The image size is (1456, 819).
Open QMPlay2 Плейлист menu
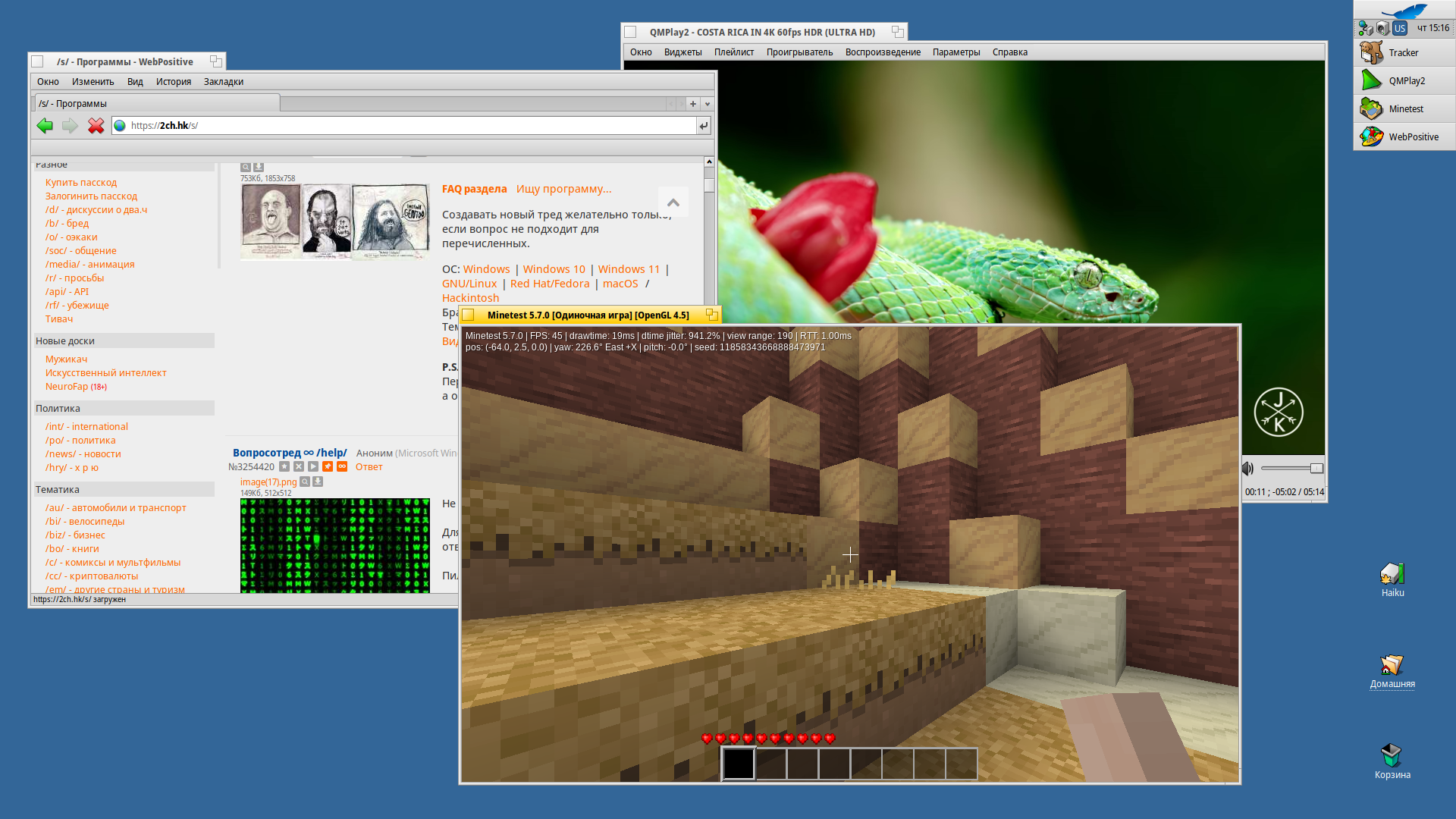(734, 52)
